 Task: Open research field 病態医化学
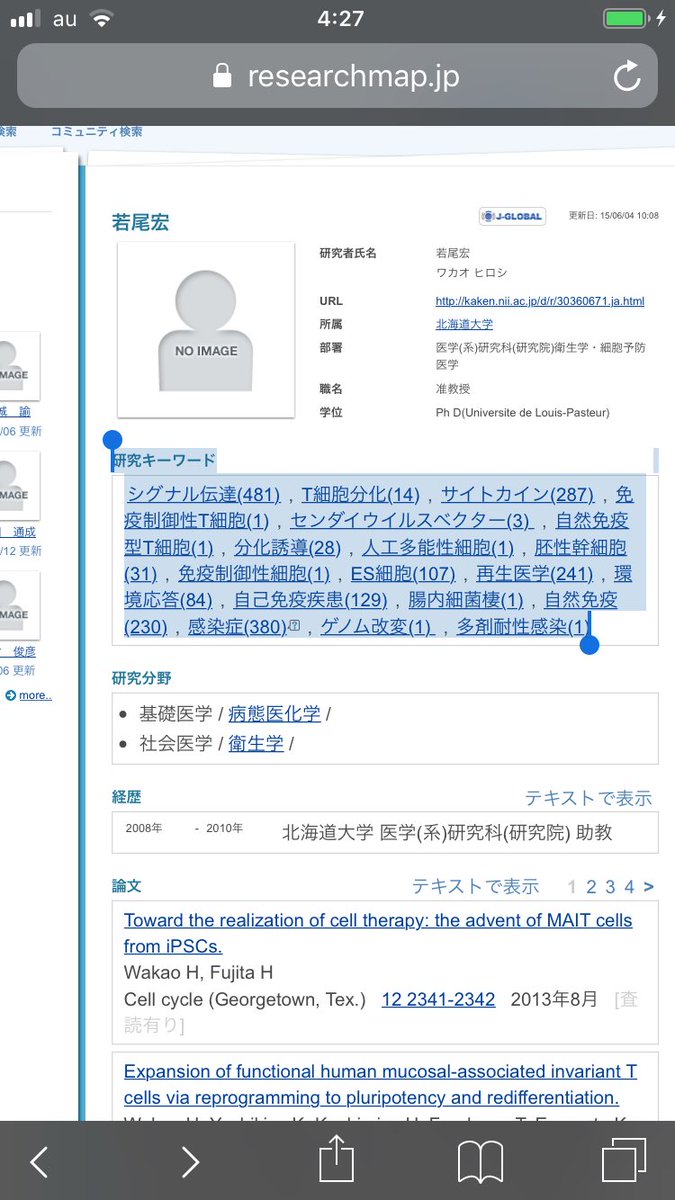[x=275, y=714]
